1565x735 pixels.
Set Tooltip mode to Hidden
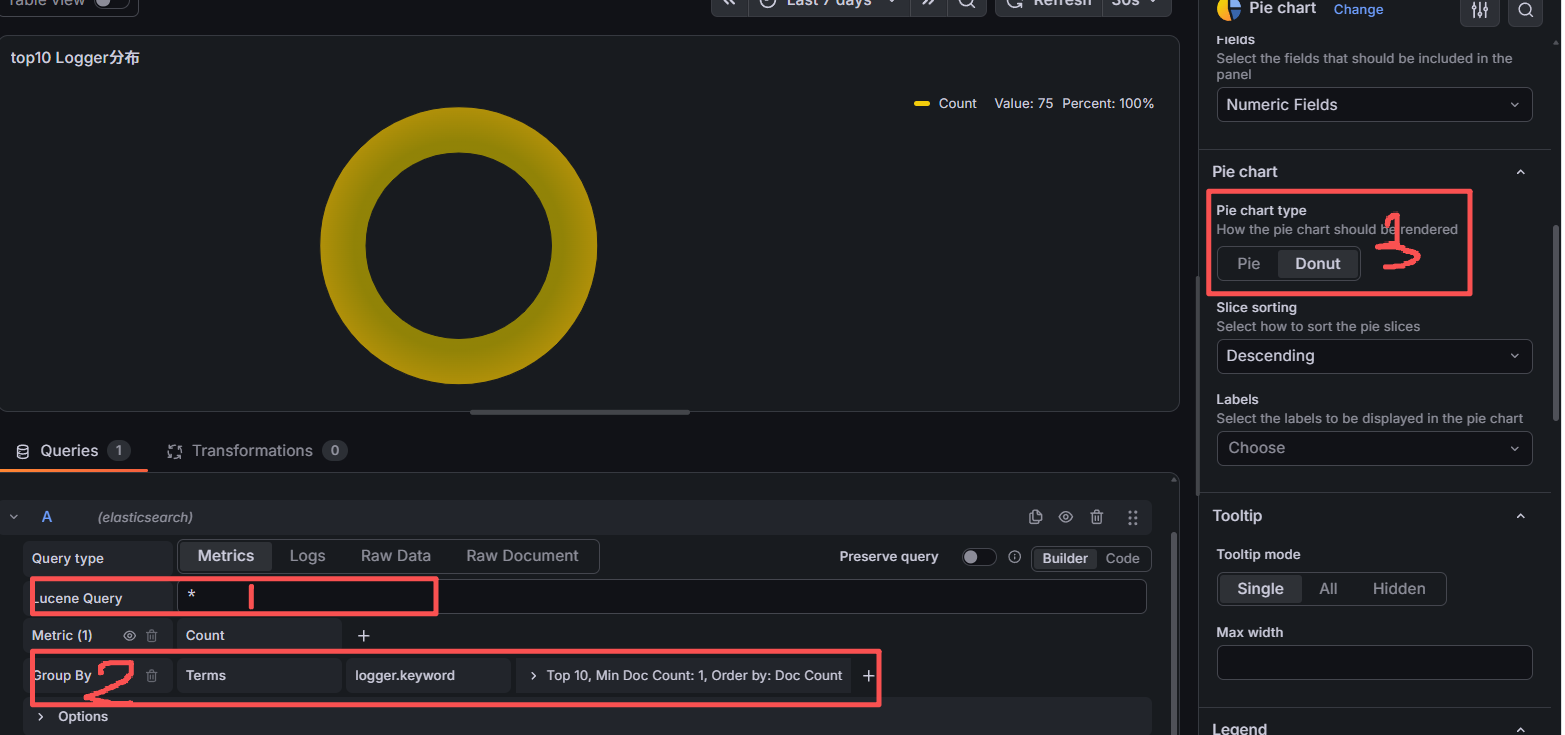click(x=1399, y=589)
